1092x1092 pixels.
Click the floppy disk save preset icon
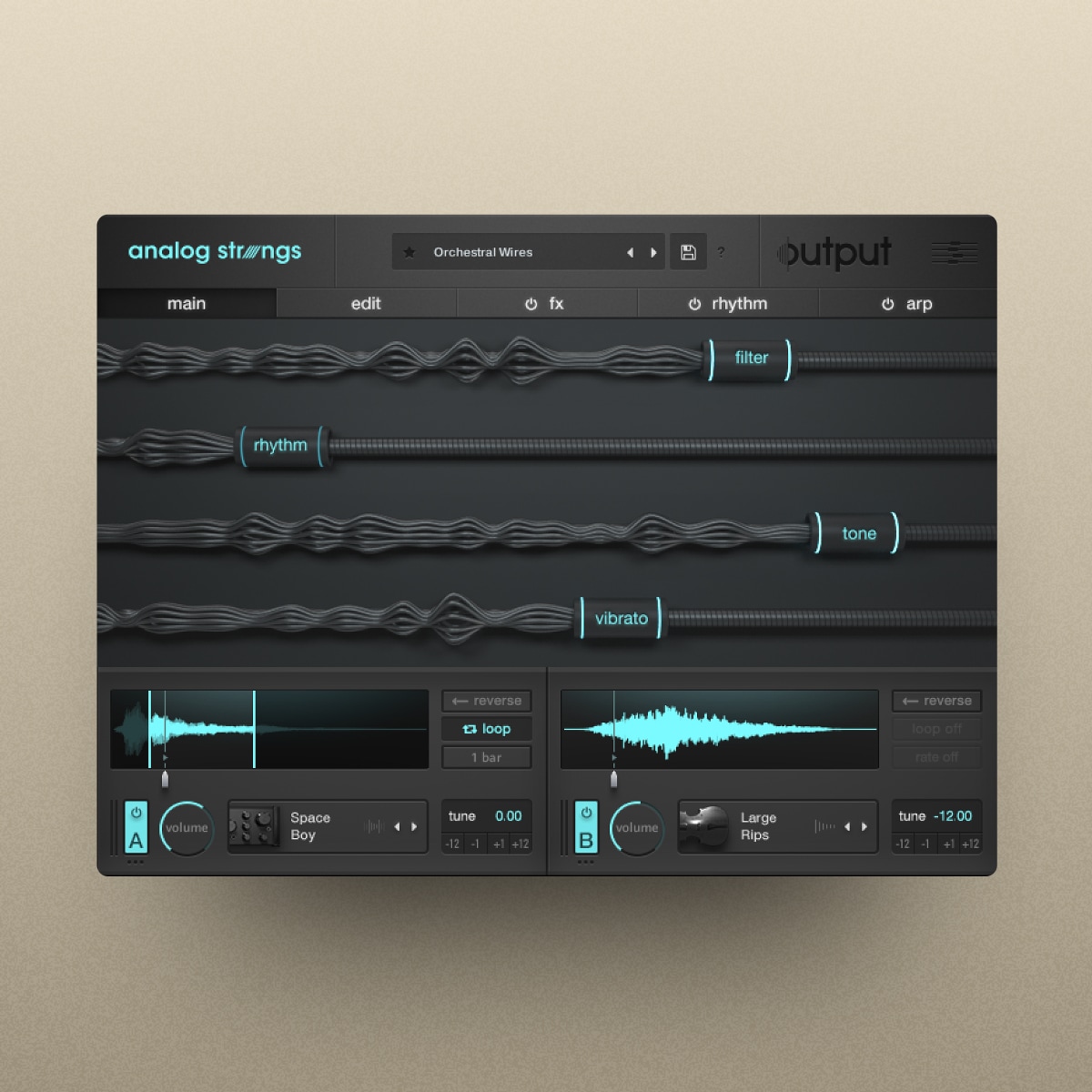click(688, 252)
